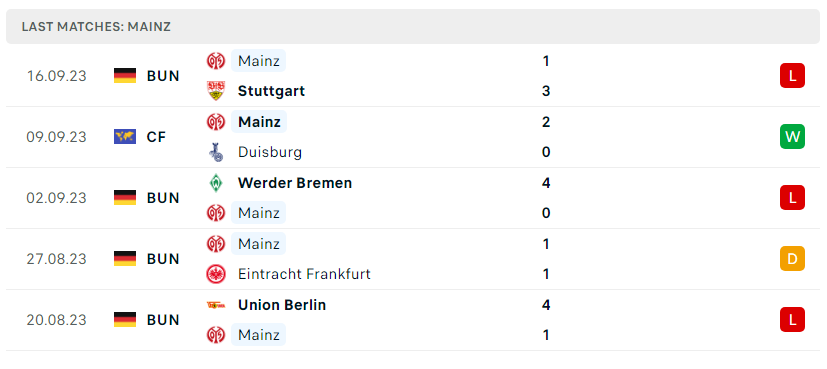The width and height of the screenshot is (827, 369).
Task: Open the Werder Bremen team link
Action: tap(295, 183)
